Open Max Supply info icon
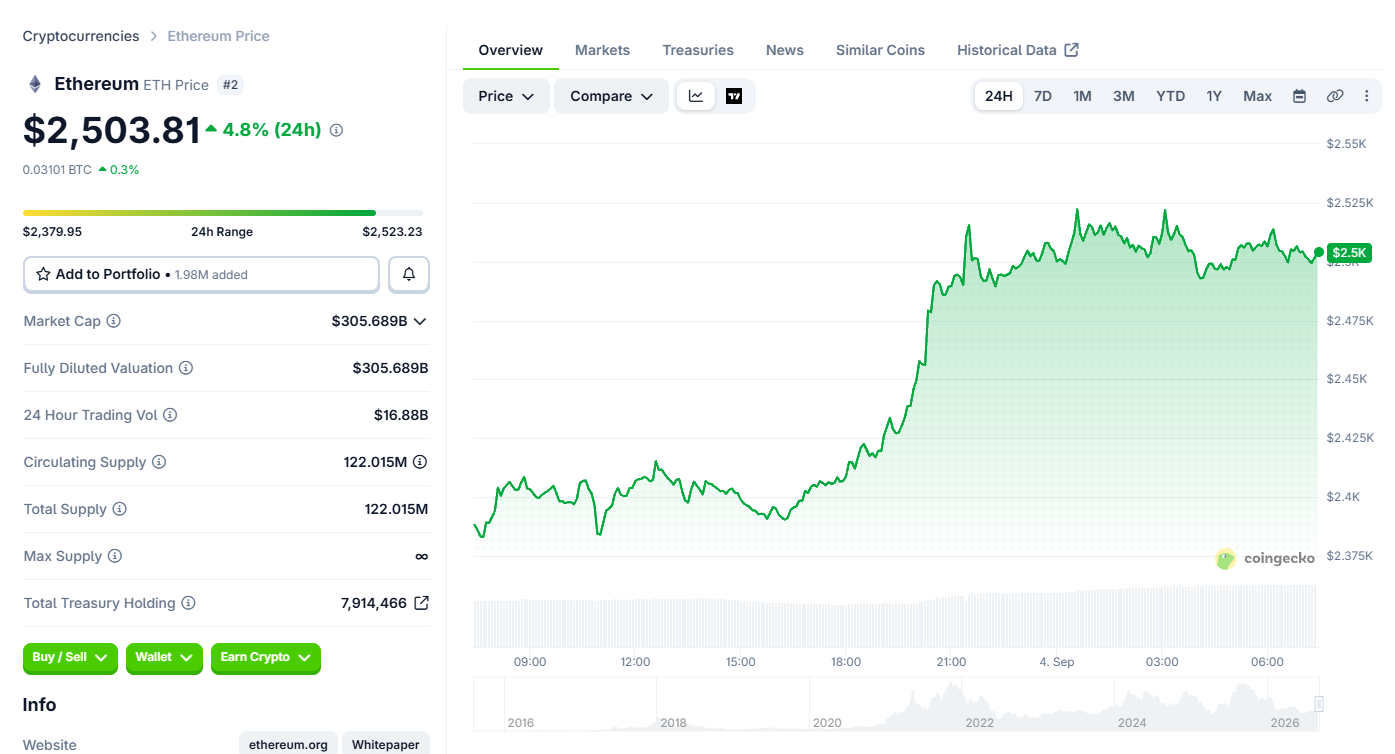Screen dimensions: 1395x754 [x=115, y=556]
